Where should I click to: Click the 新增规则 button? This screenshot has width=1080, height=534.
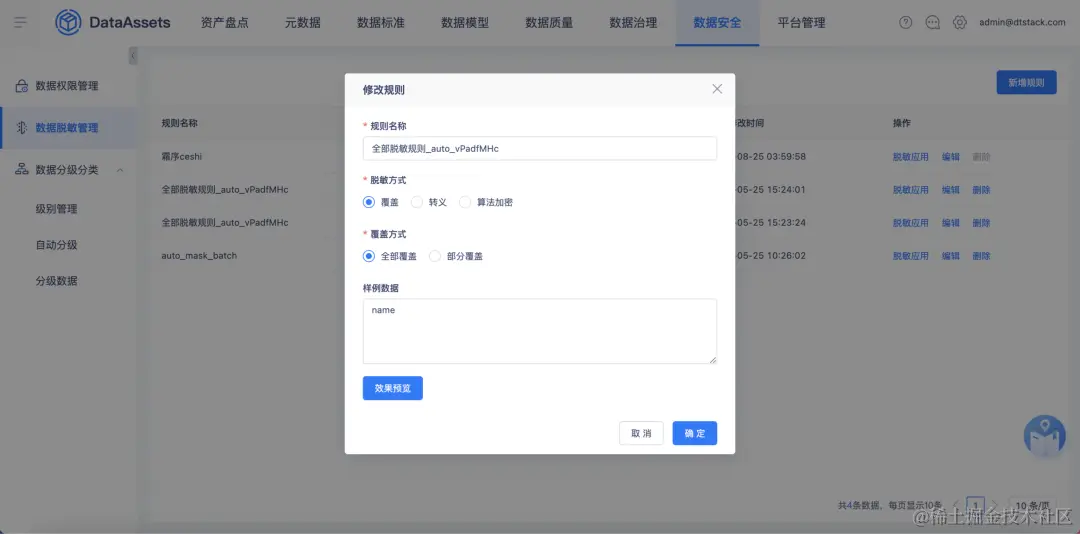(1026, 82)
